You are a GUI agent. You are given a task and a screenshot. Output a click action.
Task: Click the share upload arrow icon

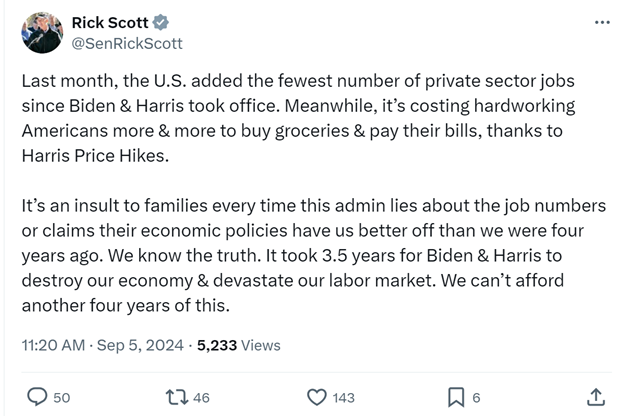pyautogui.click(x=596, y=397)
